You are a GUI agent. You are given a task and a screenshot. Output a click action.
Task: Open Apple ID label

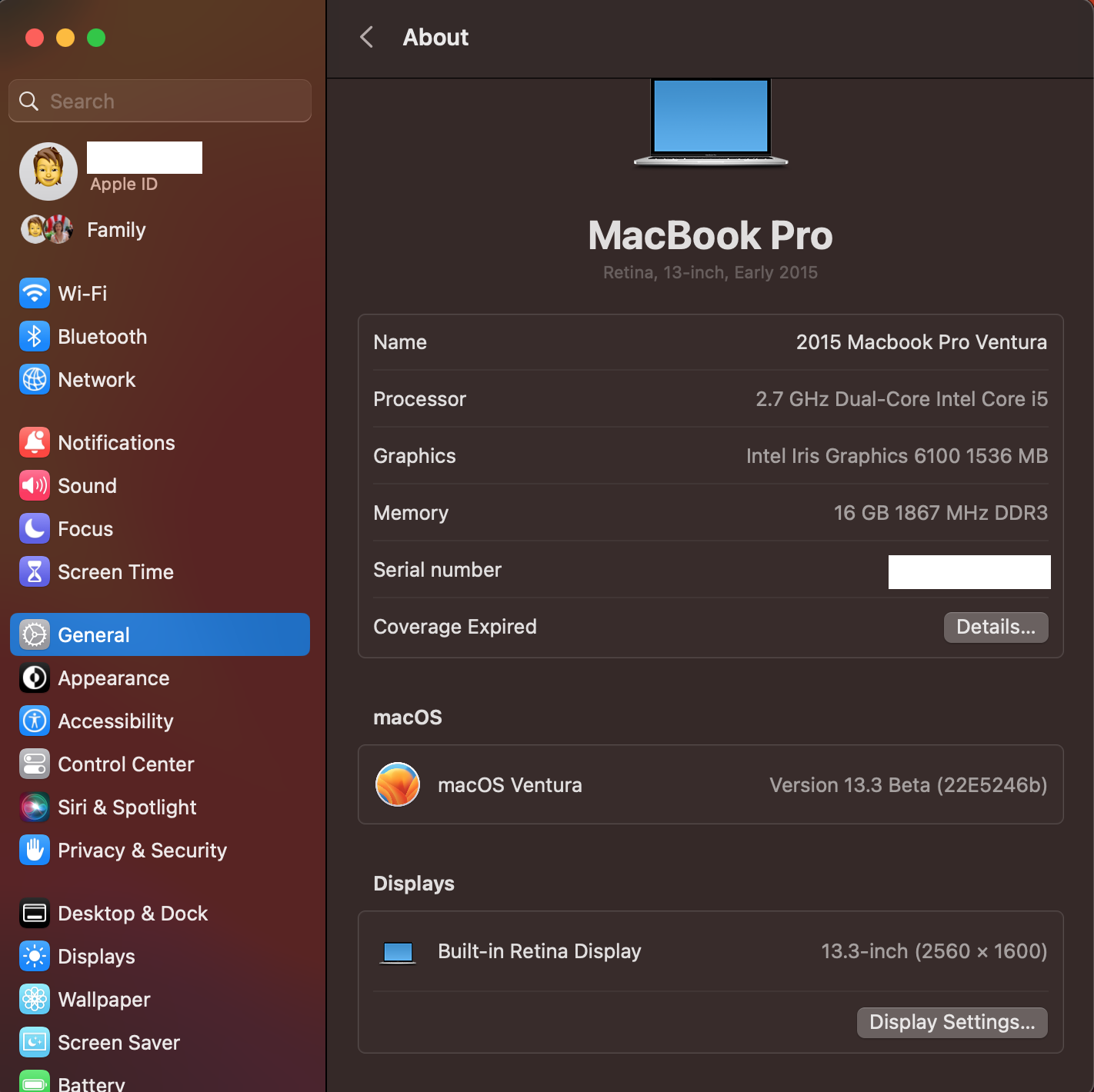pos(124,185)
